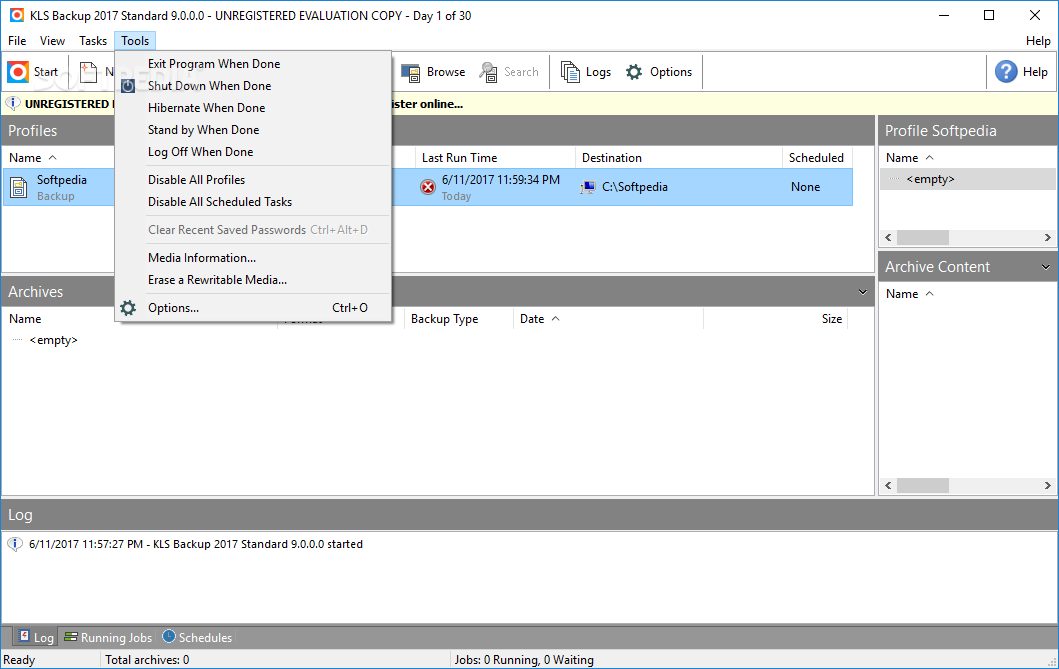Open the View menu
The height and width of the screenshot is (669, 1059).
(x=52, y=41)
